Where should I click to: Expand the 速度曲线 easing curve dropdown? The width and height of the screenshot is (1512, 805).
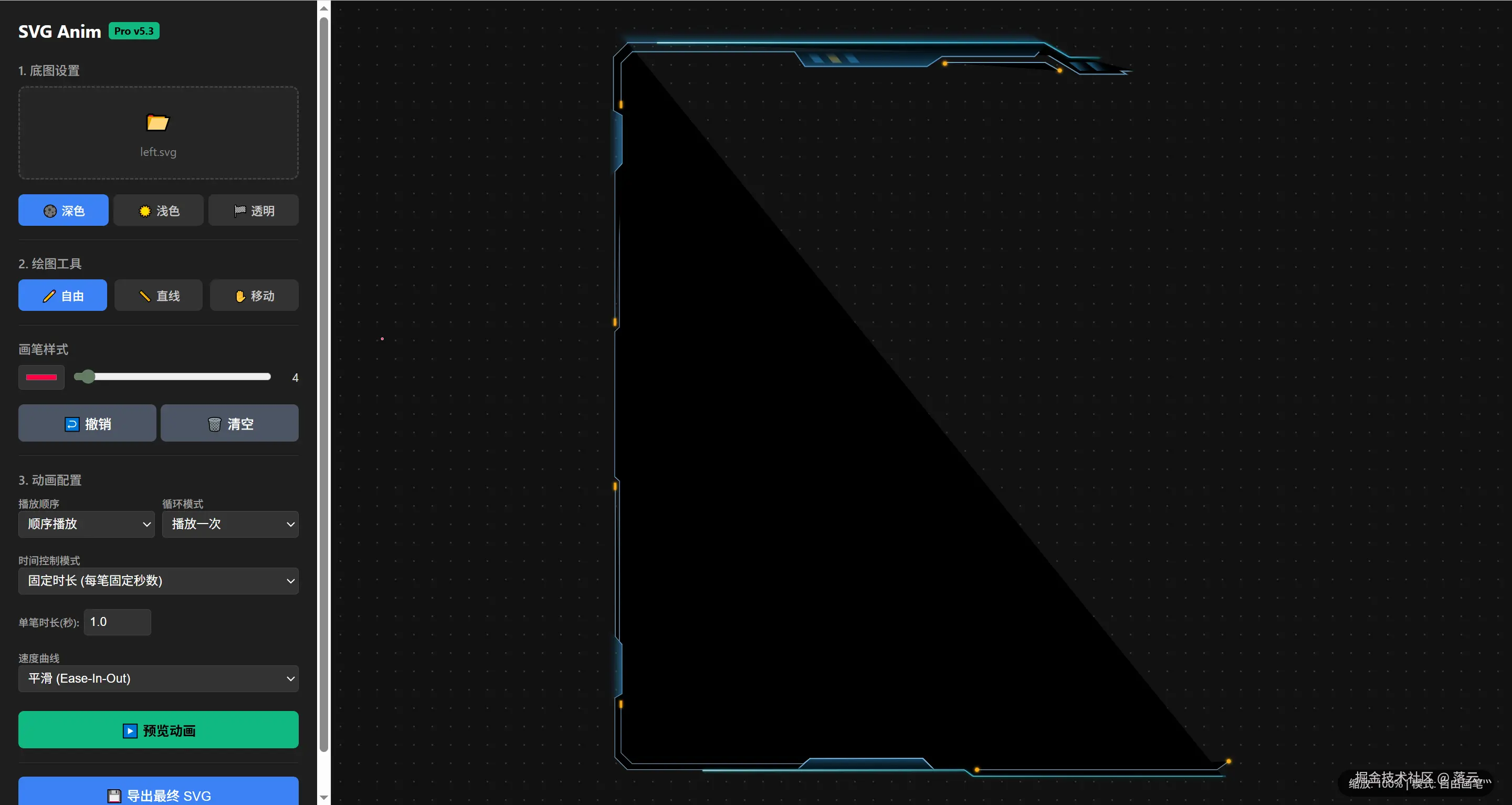159,678
